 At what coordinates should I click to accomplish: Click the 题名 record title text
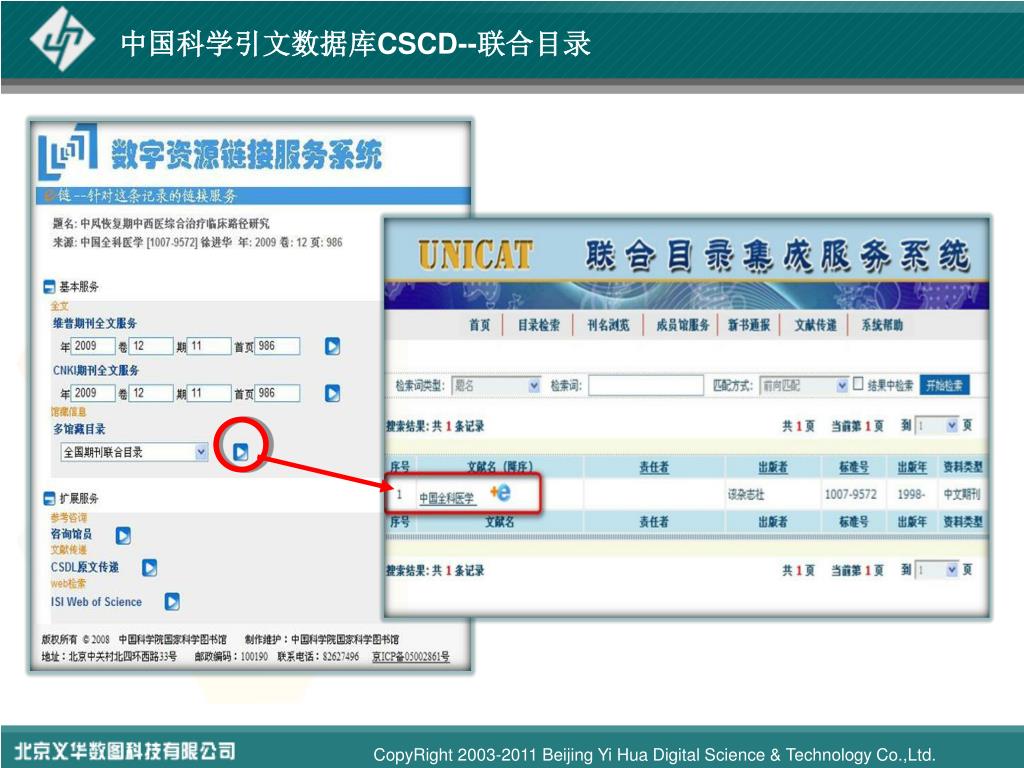point(161,223)
